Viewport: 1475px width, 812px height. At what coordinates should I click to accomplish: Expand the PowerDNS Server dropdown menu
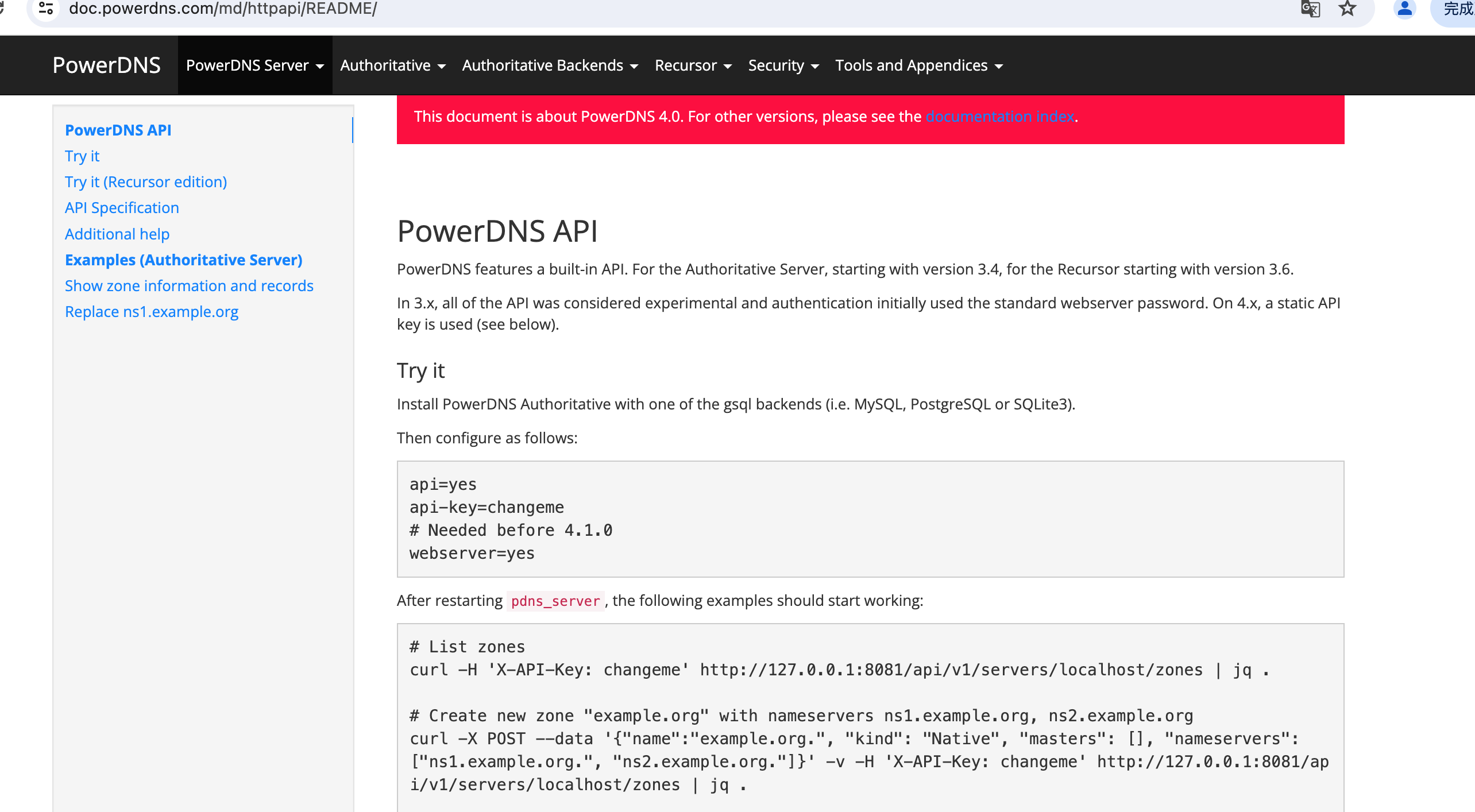[254, 65]
